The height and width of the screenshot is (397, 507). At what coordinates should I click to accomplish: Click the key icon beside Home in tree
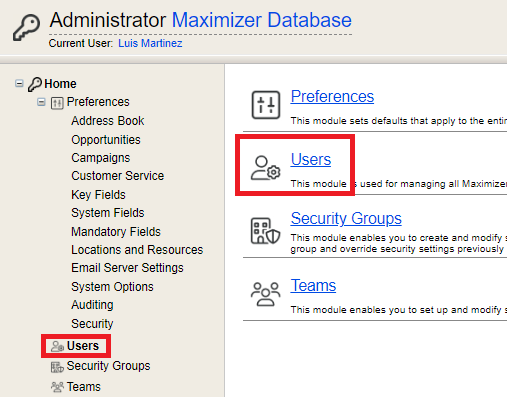click(35, 84)
